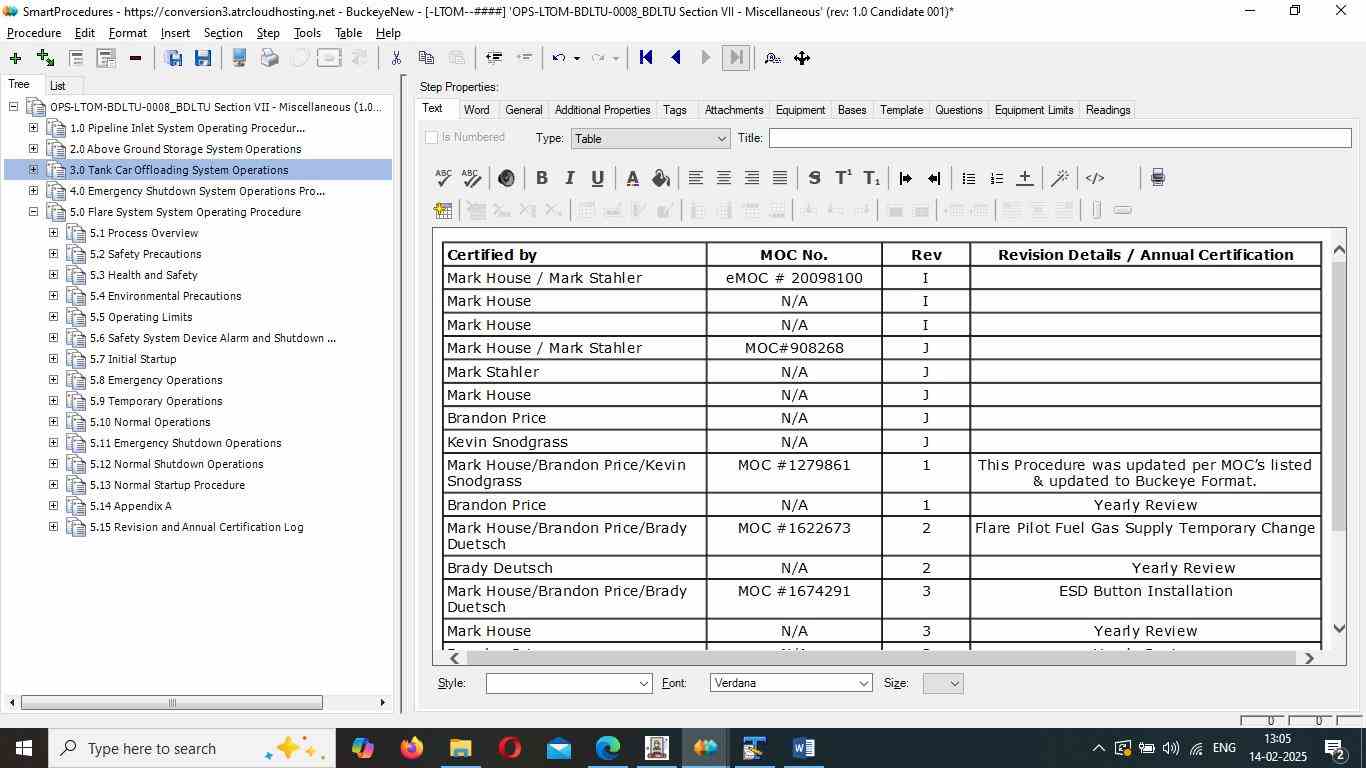Expand 5.7 Initial Startup node
The width and height of the screenshot is (1366, 768).
point(53,359)
